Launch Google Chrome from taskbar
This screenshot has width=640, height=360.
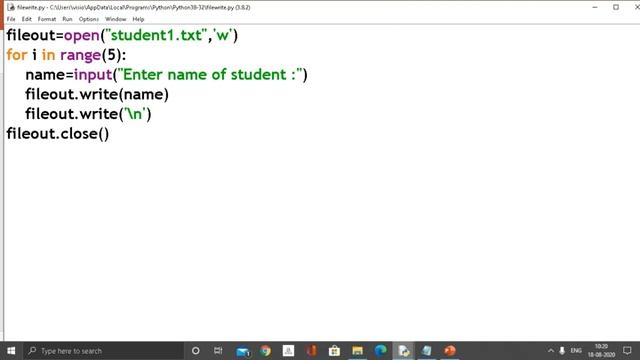(x=266, y=351)
